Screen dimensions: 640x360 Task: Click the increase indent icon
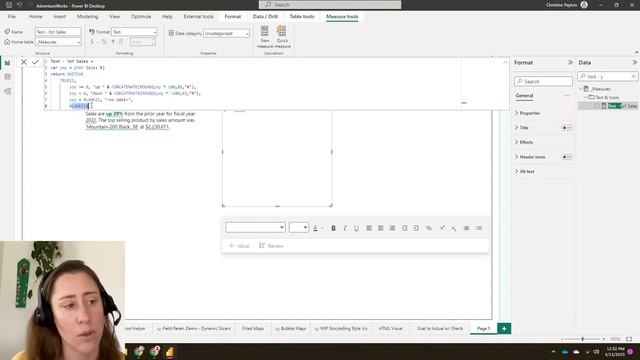tap(416, 228)
